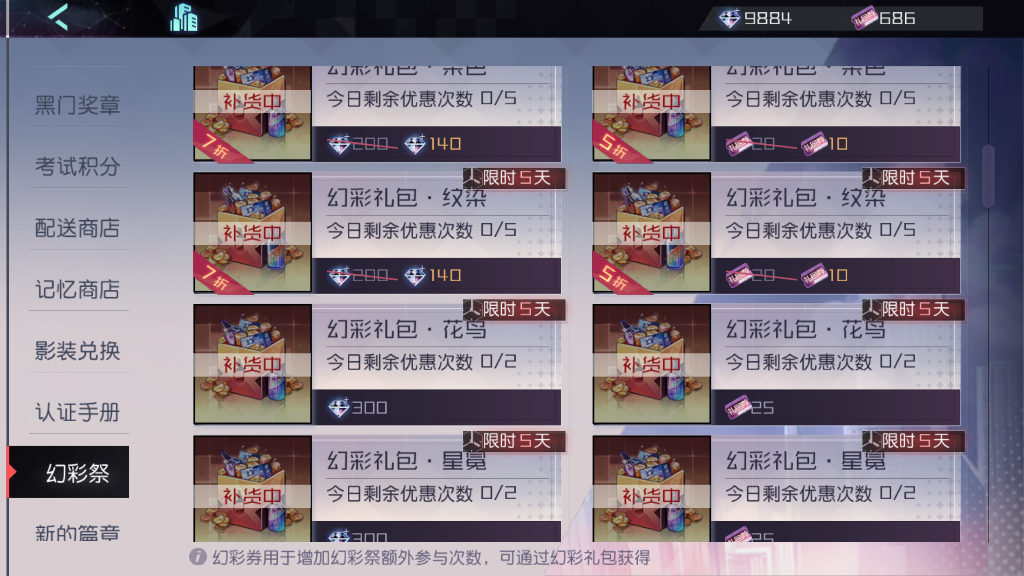Tap the clock icon on left 纹染 限时5天 tag
This screenshot has height=576, width=1024.
[x=472, y=177]
